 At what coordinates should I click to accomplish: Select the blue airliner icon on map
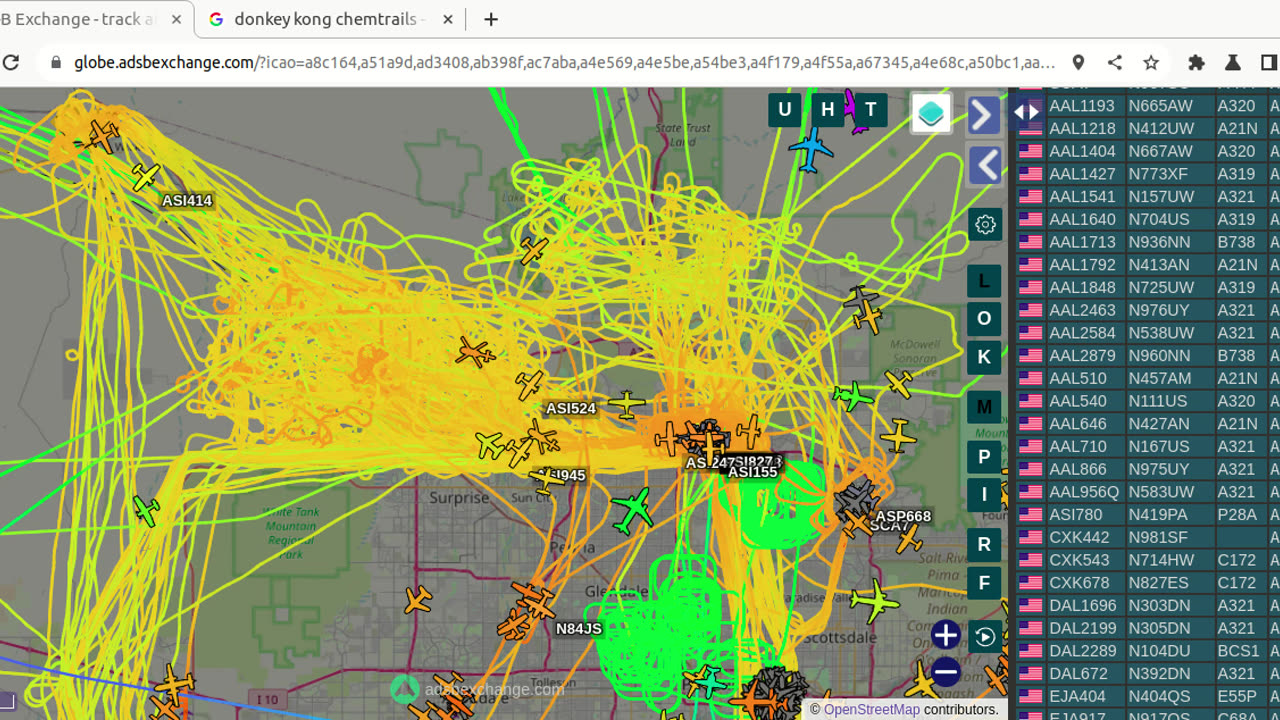[x=811, y=150]
